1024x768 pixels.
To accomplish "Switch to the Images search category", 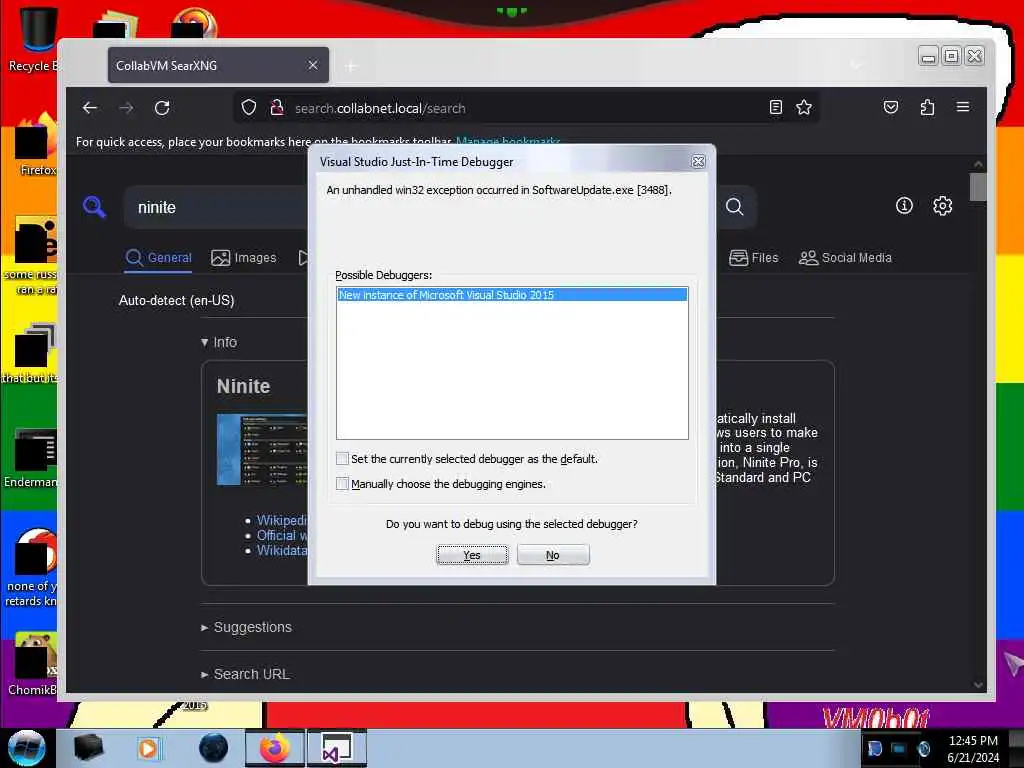I will coord(244,257).
